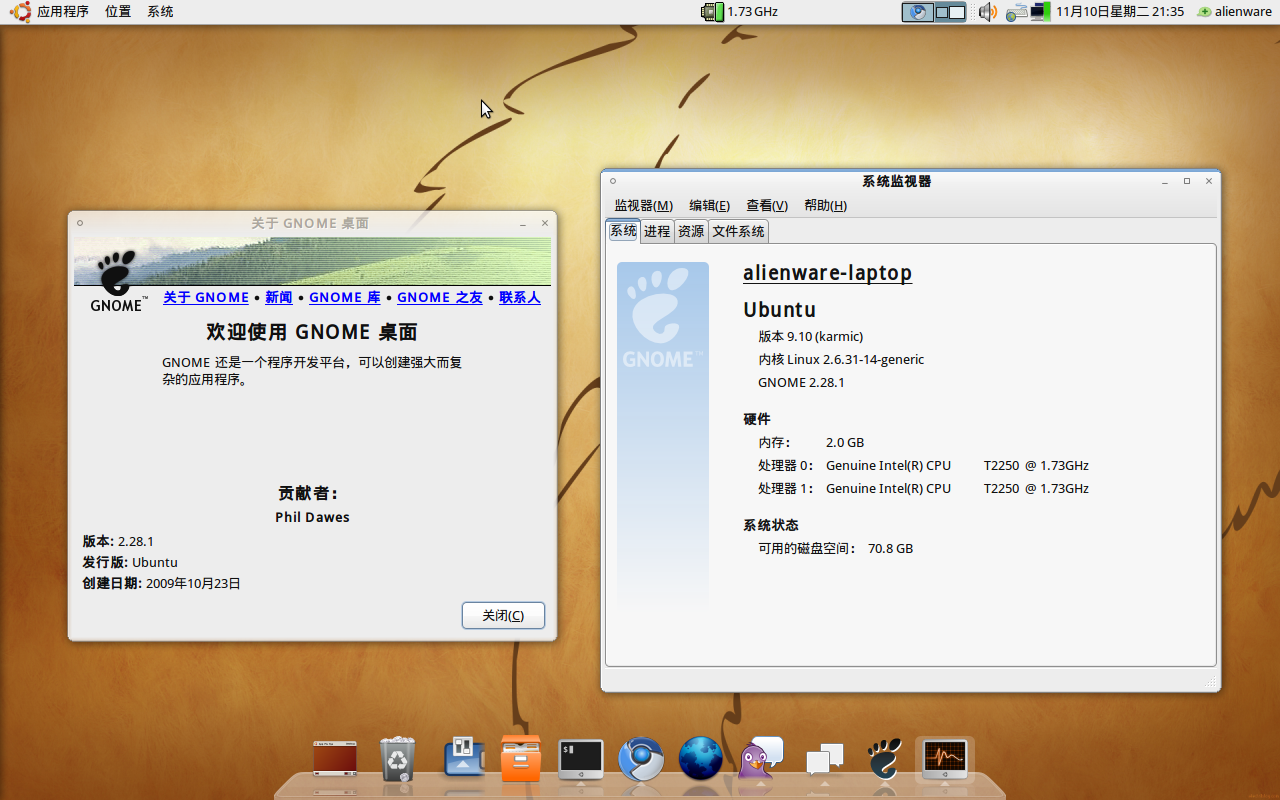
Task: Click the GNOME 2.28.1 text in System Monitor
Action: point(801,382)
